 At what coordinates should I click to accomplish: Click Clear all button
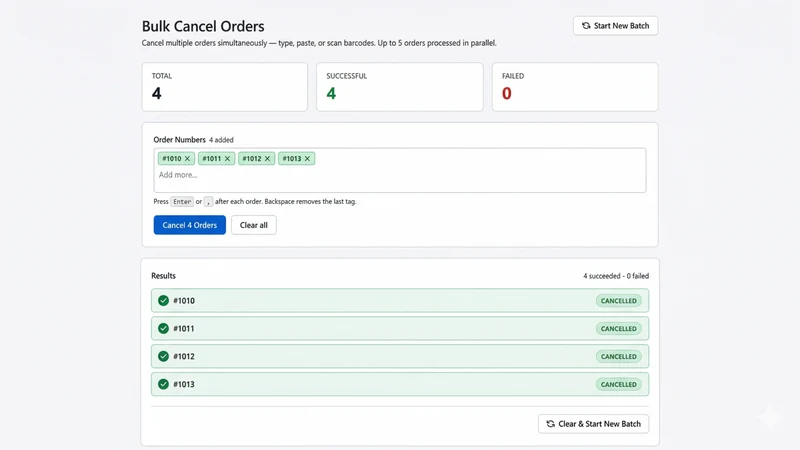click(254, 225)
